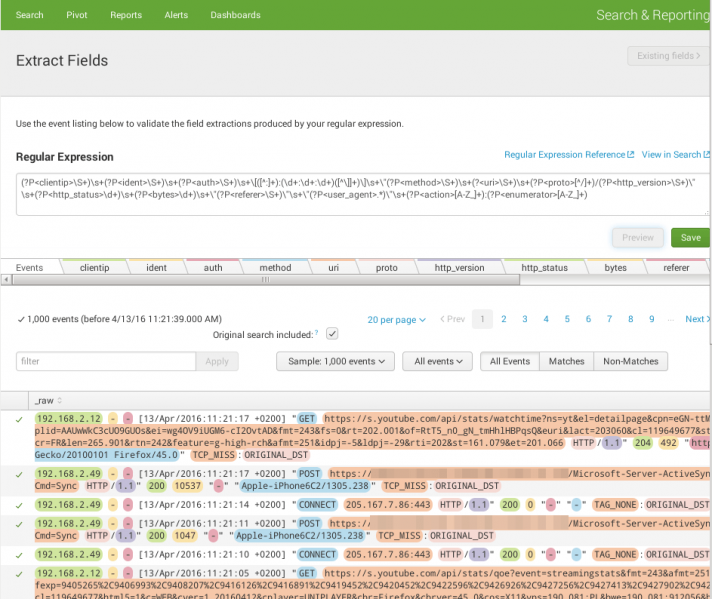
Task: Go to results page 6
Action: point(588,319)
